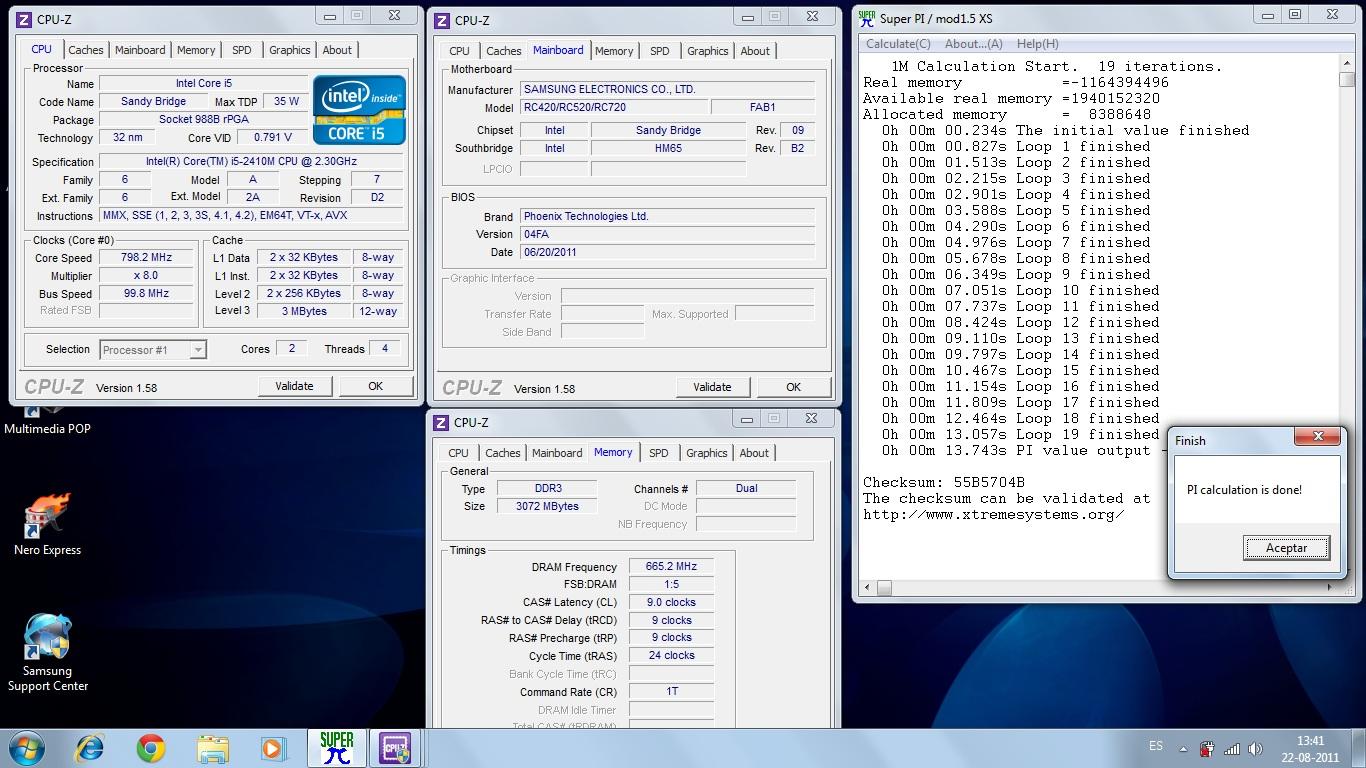Screen dimensions: 1366x768
Task: Open the About...(A) menu in Super PI
Action: pyautogui.click(x=974, y=44)
